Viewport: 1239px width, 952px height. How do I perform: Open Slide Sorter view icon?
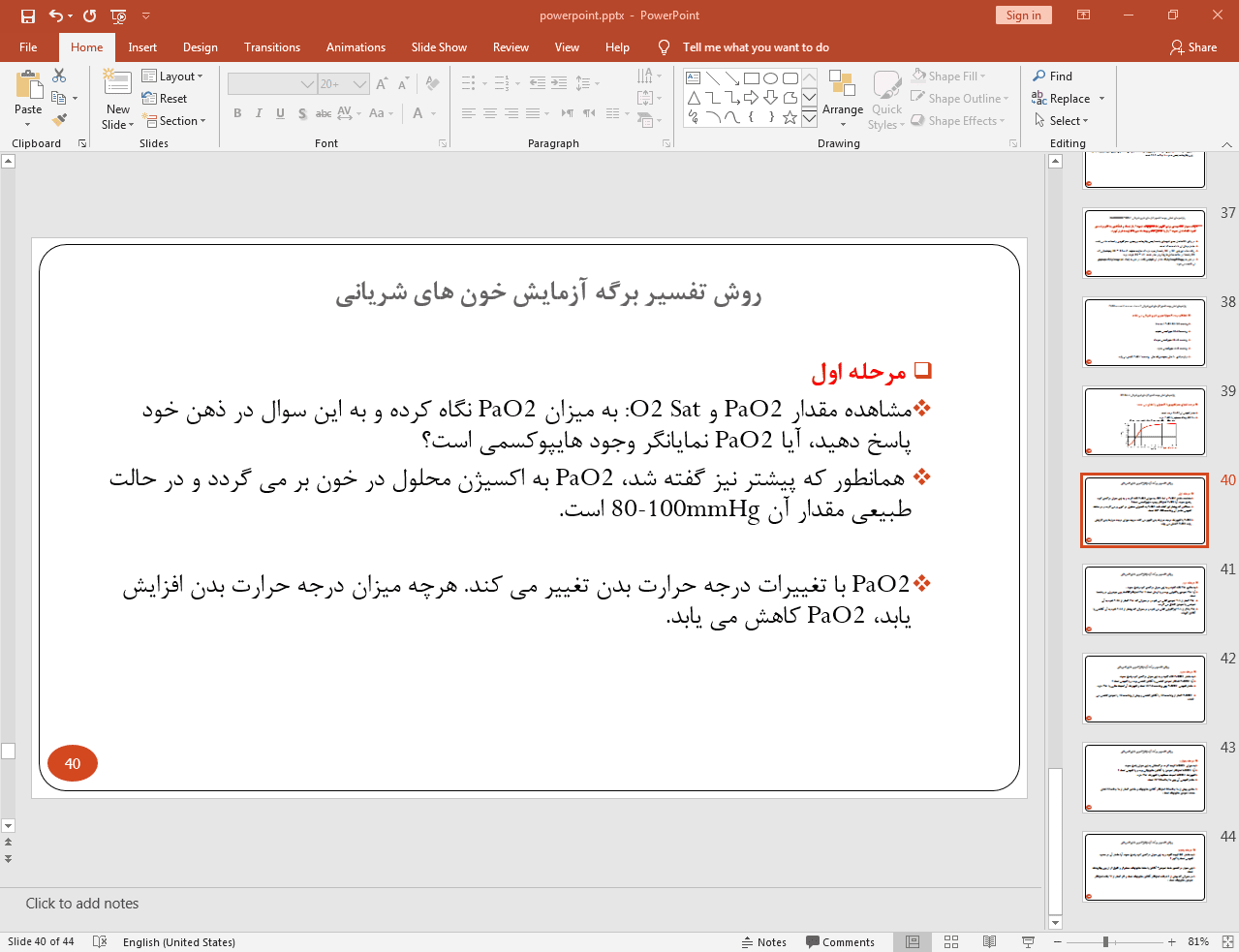(951, 941)
